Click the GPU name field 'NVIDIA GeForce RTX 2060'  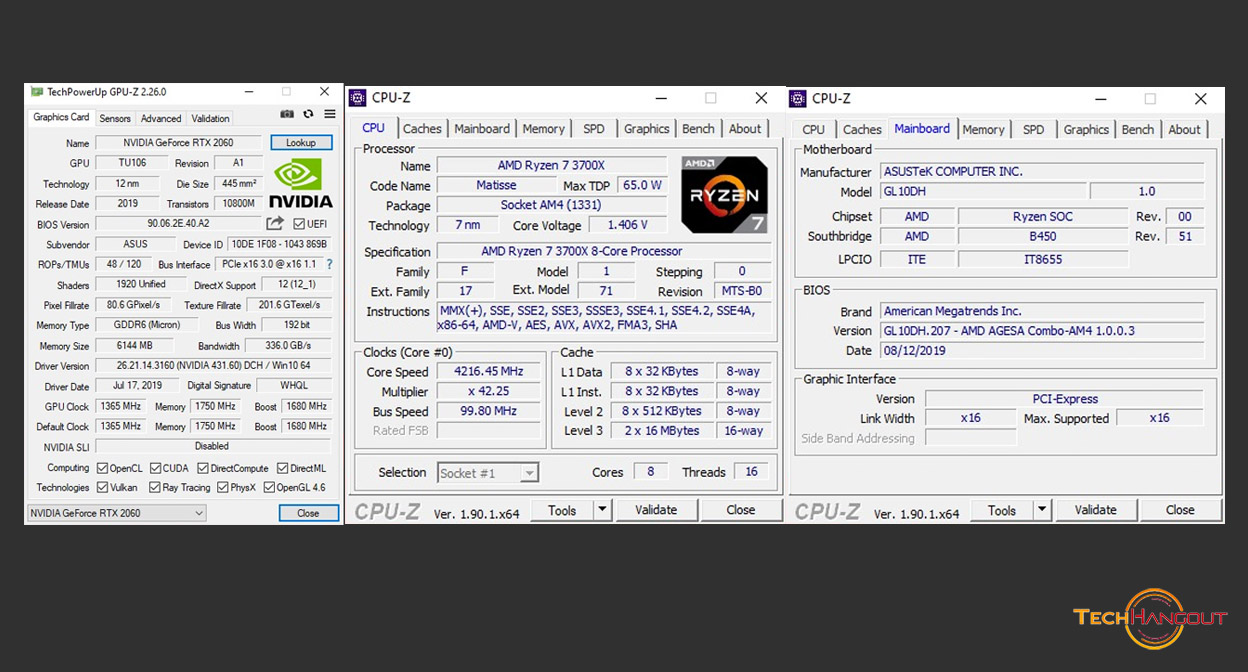tap(178, 143)
